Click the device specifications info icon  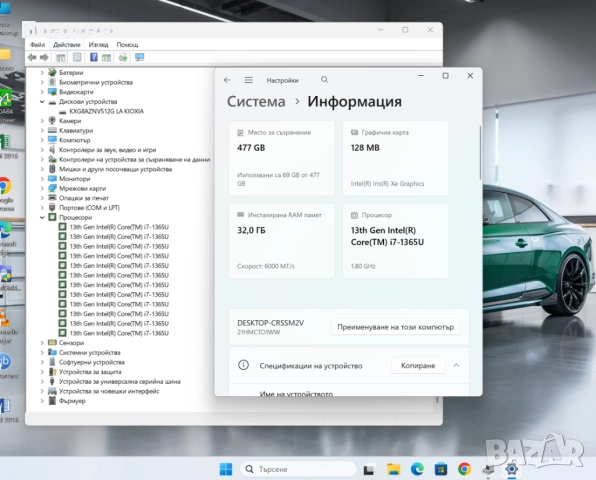tap(243, 365)
